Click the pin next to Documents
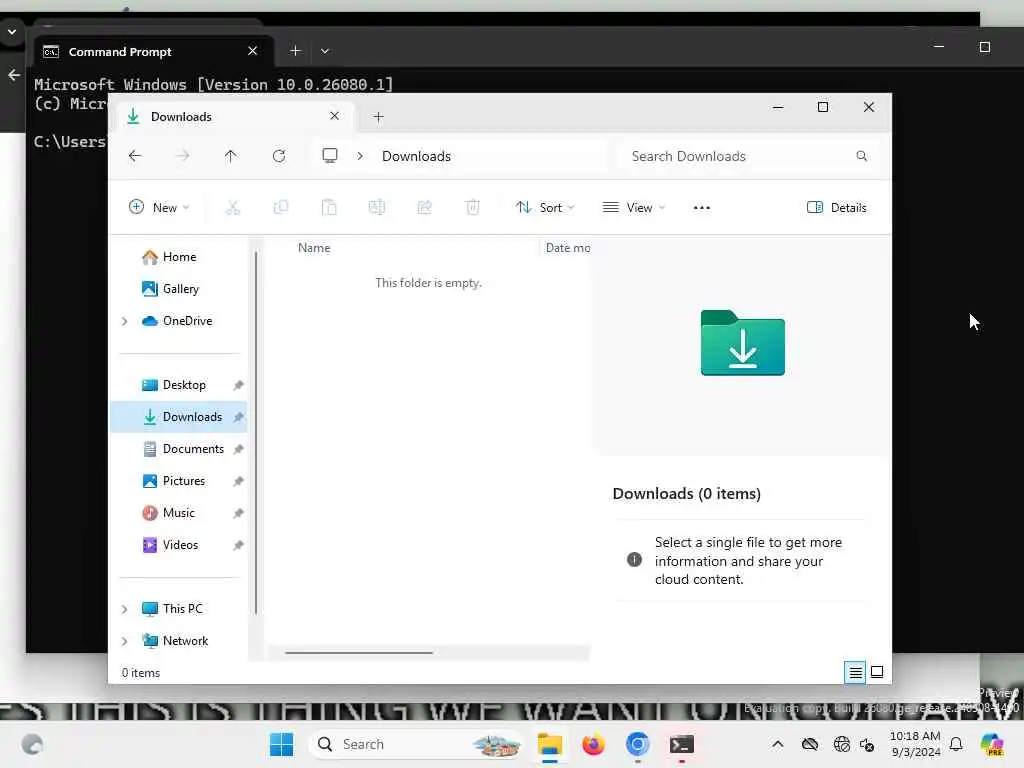1024x768 pixels. (x=238, y=449)
